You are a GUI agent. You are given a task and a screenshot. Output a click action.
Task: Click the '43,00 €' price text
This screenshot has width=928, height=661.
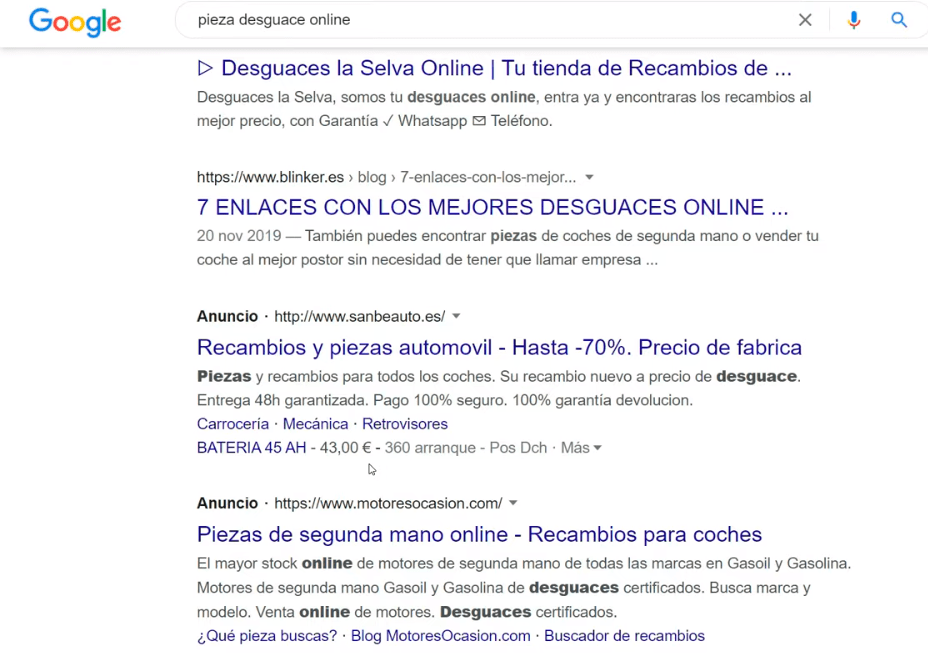pyautogui.click(x=346, y=447)
